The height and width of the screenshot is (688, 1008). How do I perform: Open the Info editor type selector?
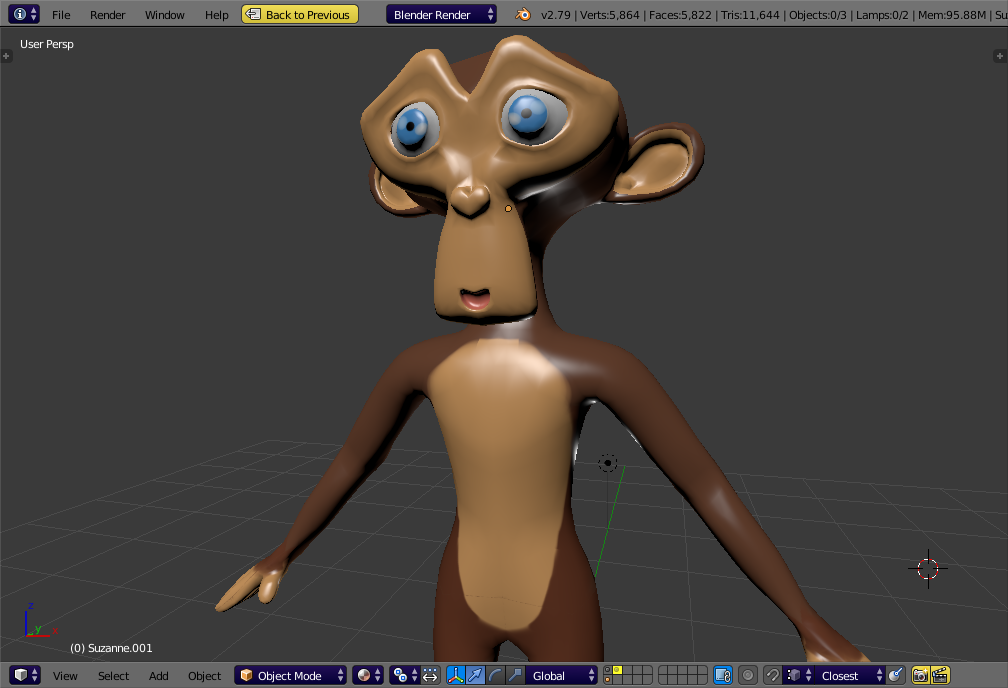[x=24, y=14]
